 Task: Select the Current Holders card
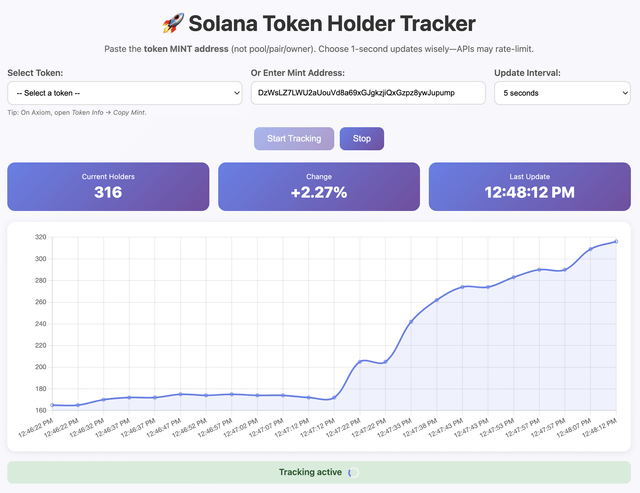(x=108, y=186)
